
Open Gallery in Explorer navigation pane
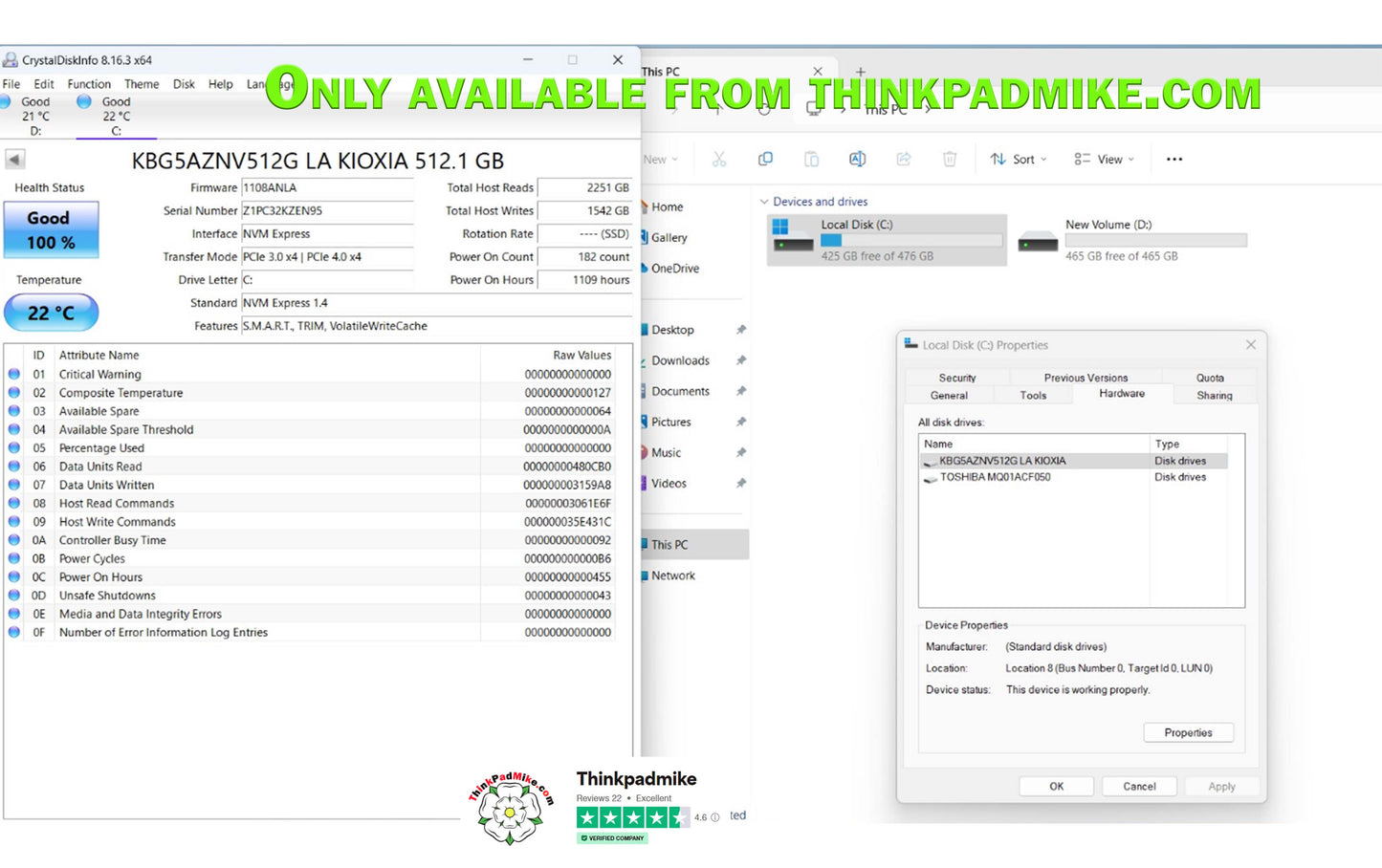pyautogui.click(x=669, y=237)
